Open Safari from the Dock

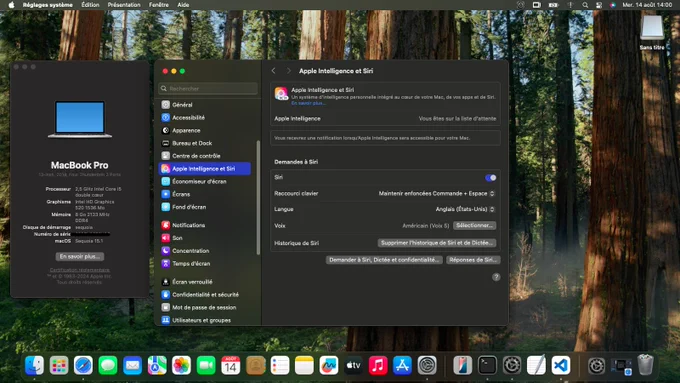[x=83, y=365]
